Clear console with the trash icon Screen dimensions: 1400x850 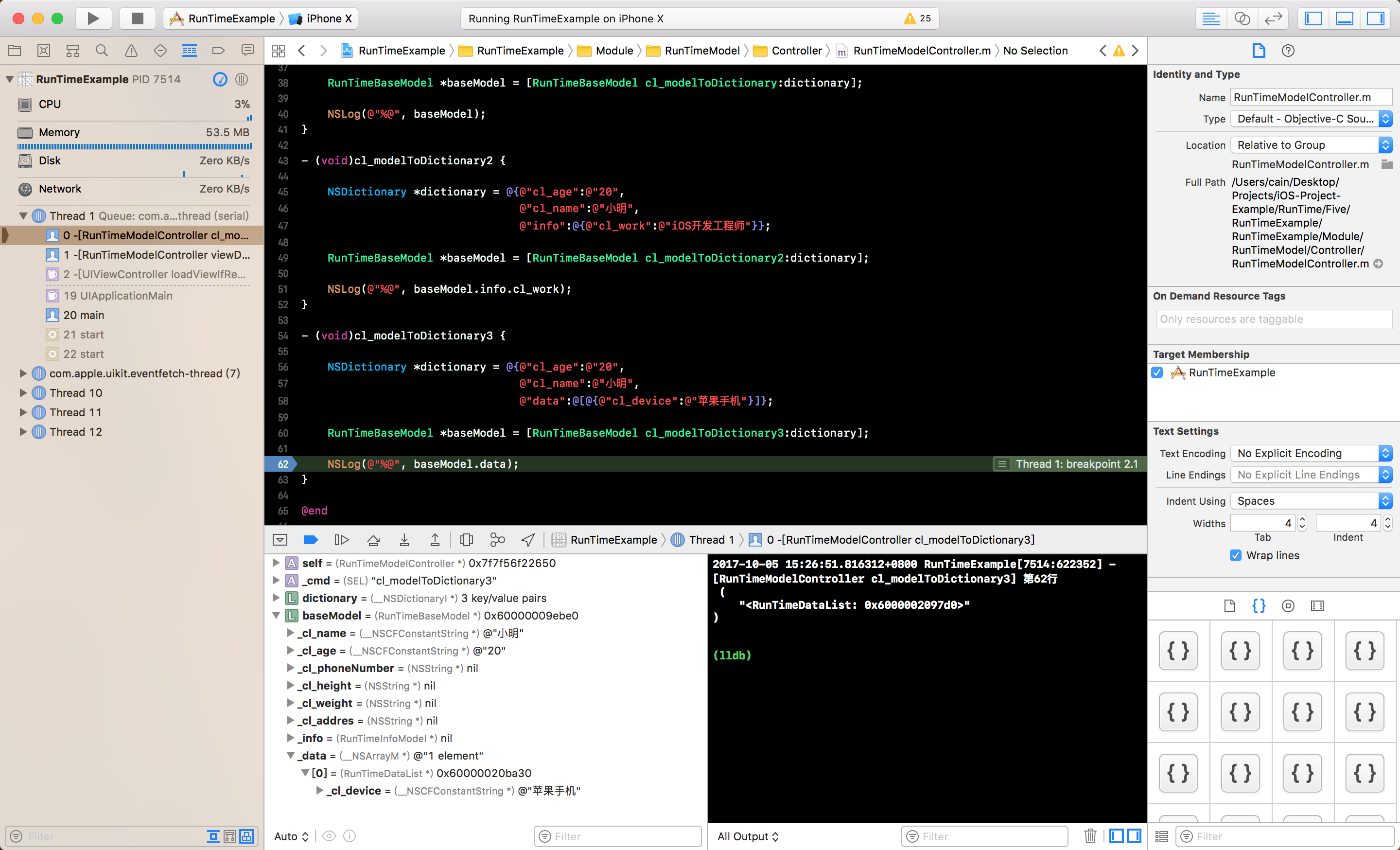pyautogui.click(x=1090, y=836)
